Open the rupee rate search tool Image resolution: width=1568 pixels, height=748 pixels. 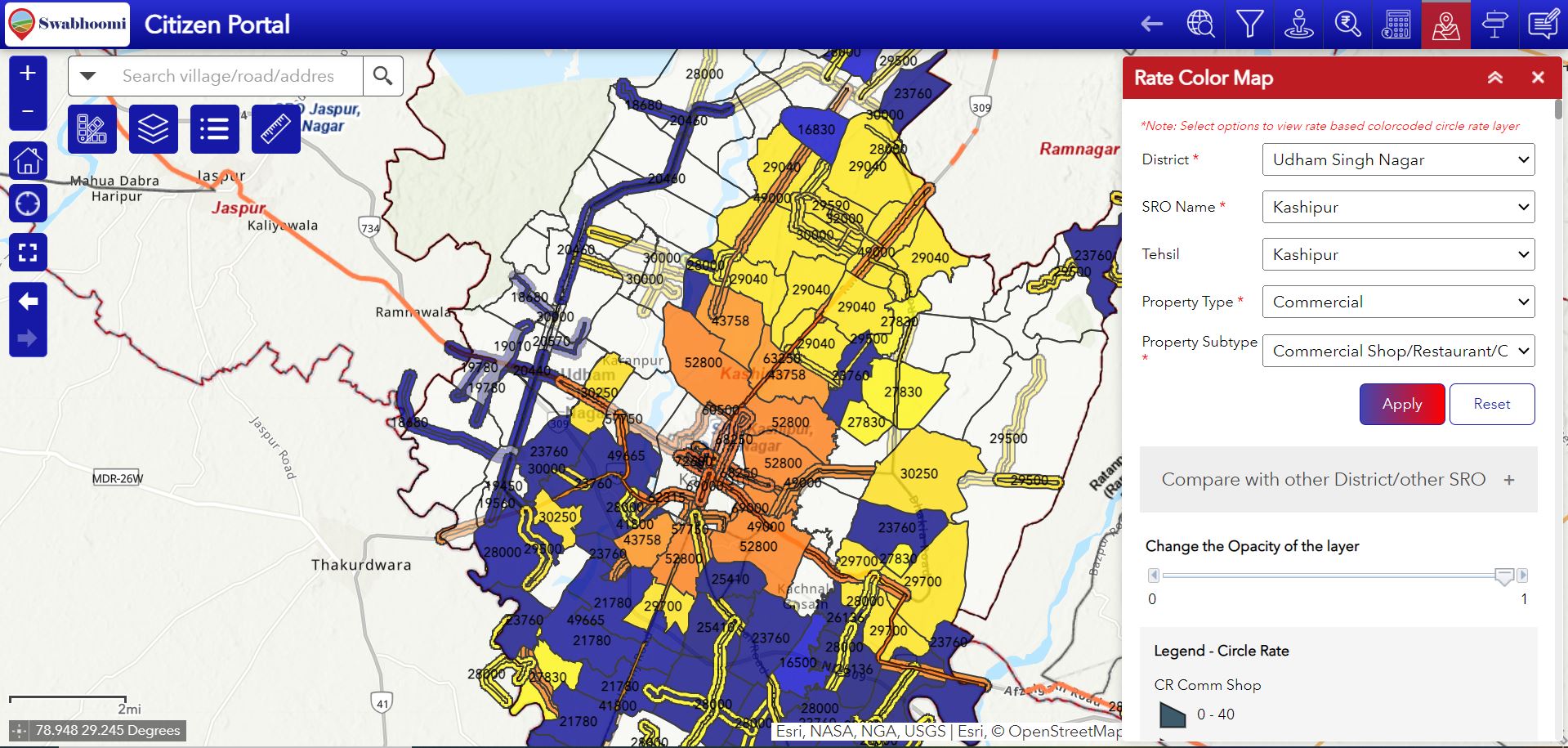click(1347, 25)
